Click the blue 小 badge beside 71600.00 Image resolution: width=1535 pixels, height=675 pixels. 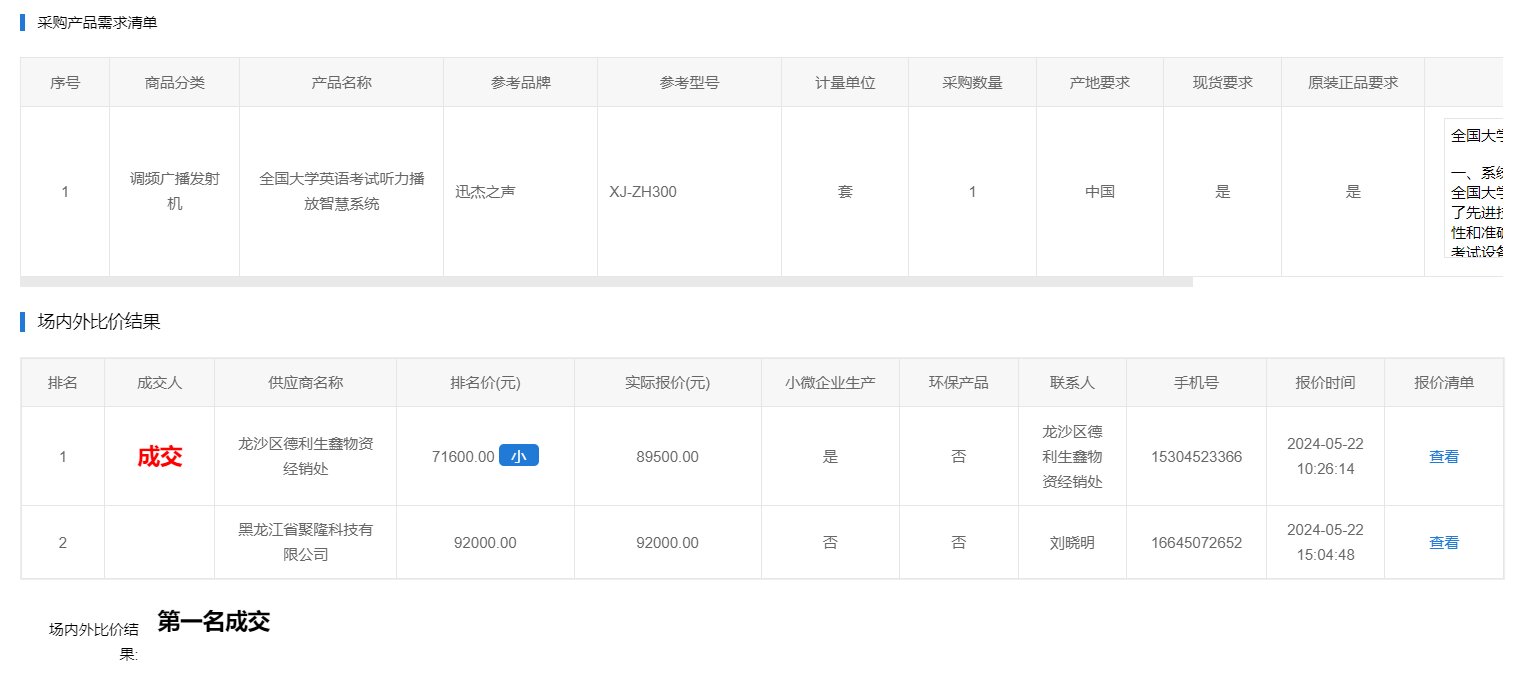pos(518,456)
